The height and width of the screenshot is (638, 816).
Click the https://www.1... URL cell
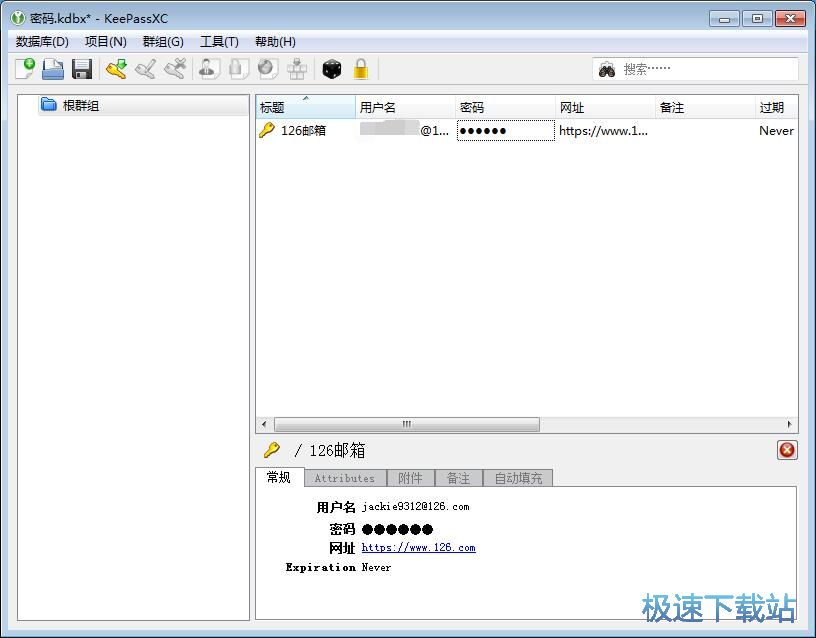coord(604,130)
